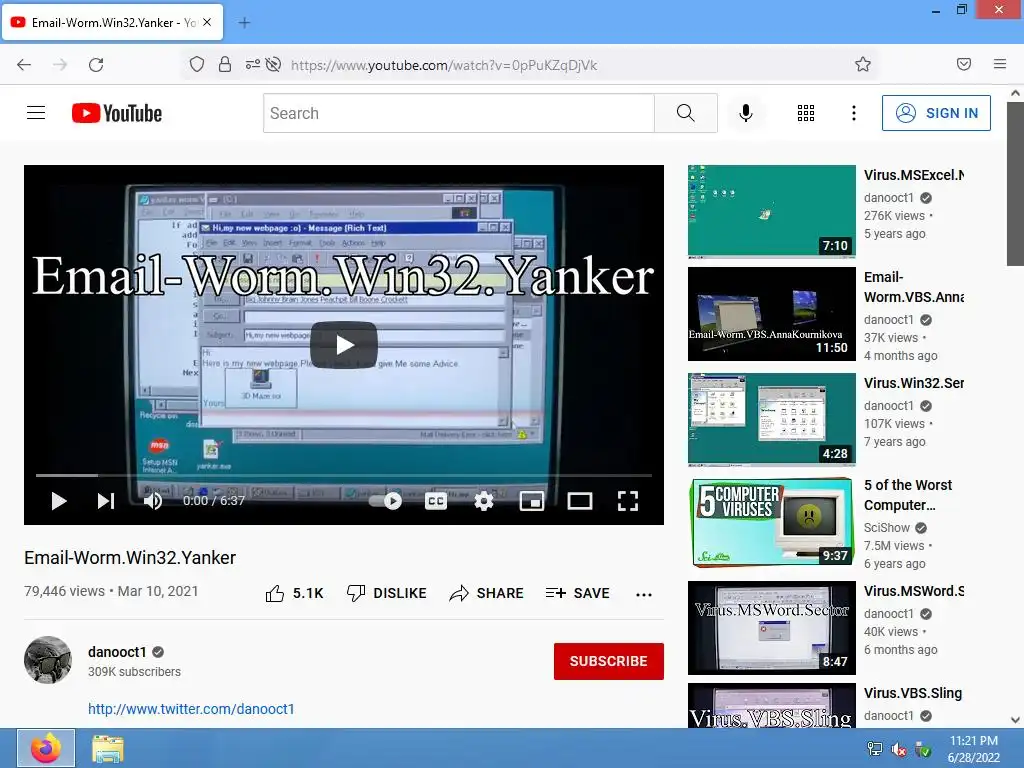Click the site security padlock icon
The height and width of the screenshot is (768, 1024).
pos(225,65)
